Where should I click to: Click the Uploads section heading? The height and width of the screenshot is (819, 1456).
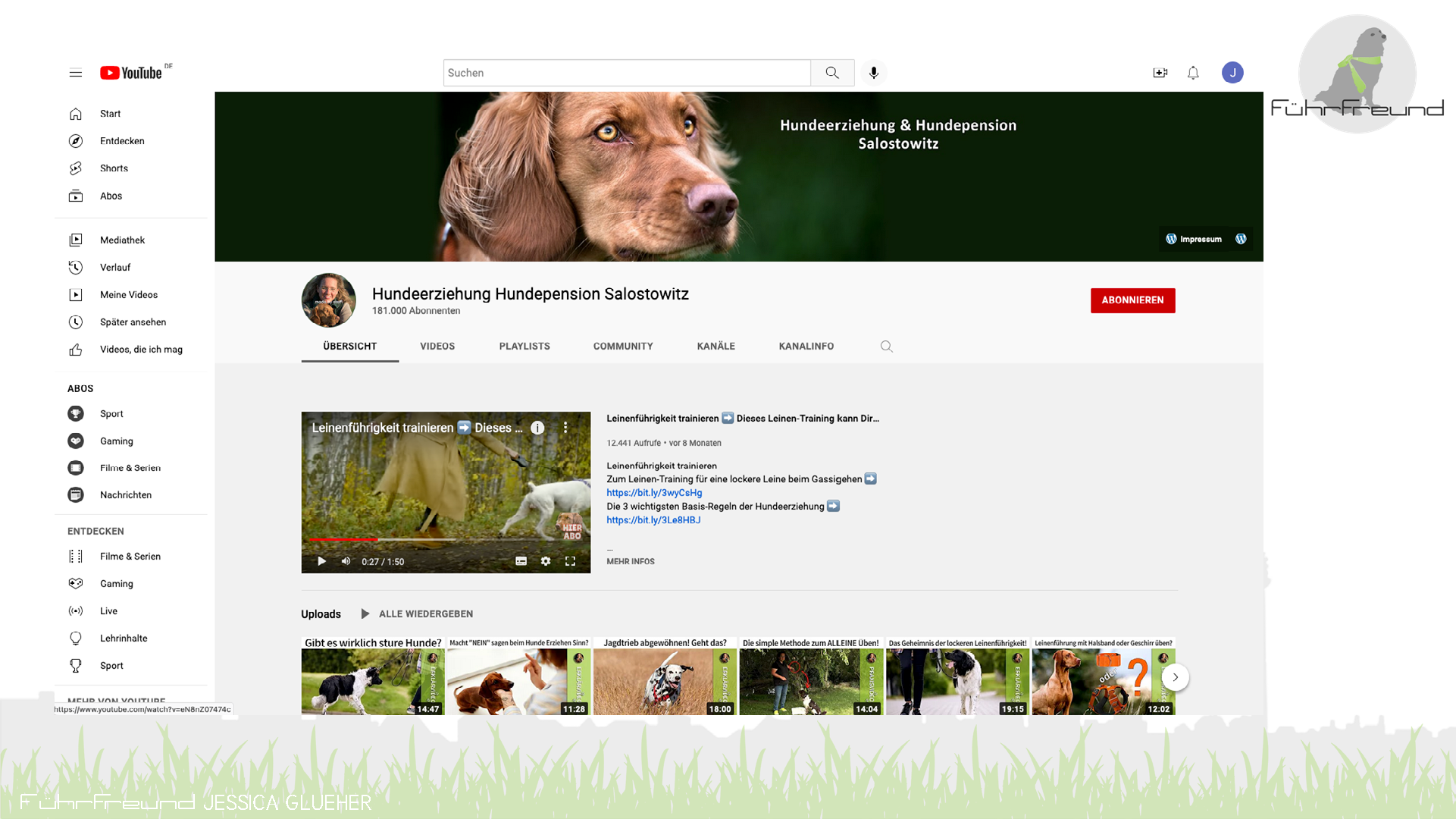pyautogui.click(x=321, y=614)
